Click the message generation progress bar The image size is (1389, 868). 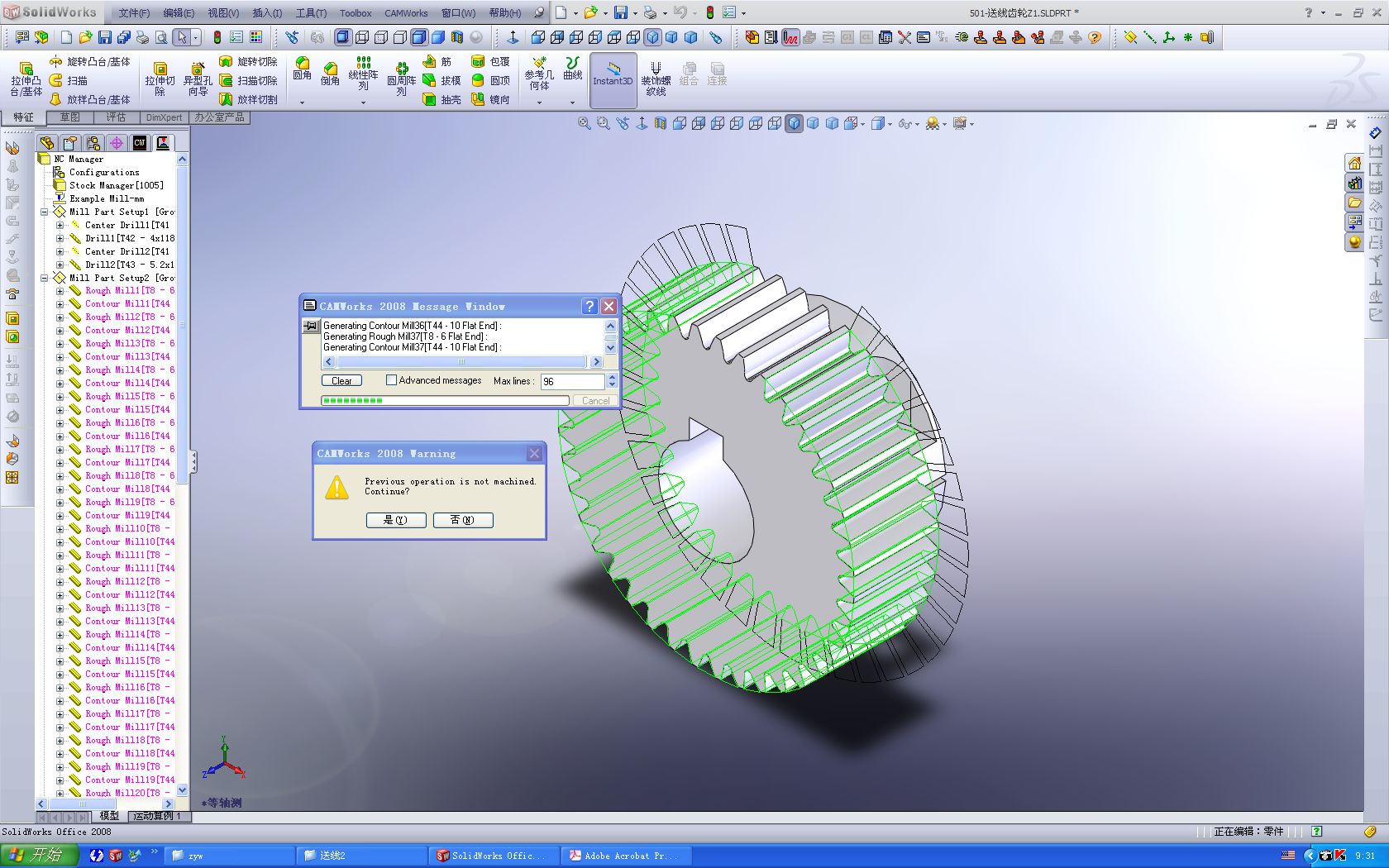[x=445, y=400]
